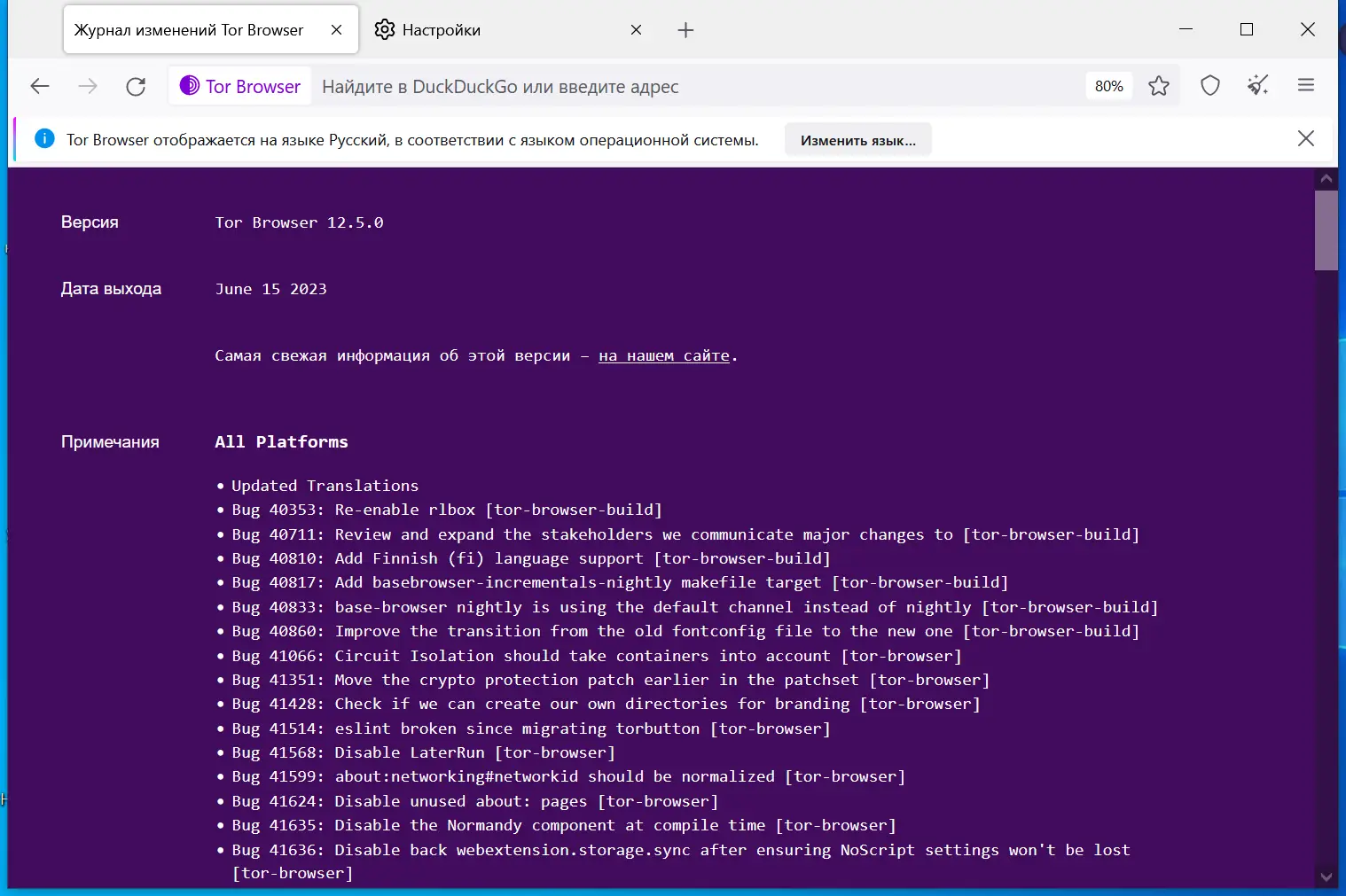Close the Настройки tab
The height and width of the screenshot is (896, 1346).
636,30
